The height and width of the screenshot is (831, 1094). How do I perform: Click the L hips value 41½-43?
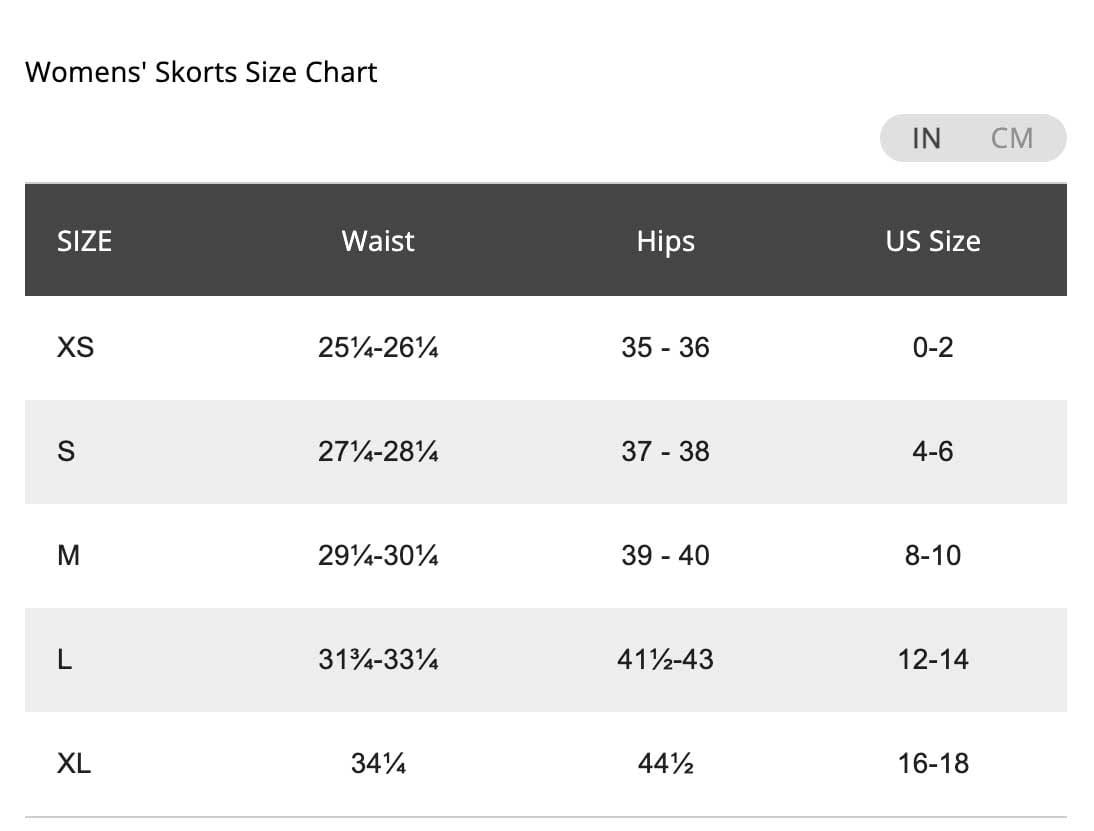[665, 660]
